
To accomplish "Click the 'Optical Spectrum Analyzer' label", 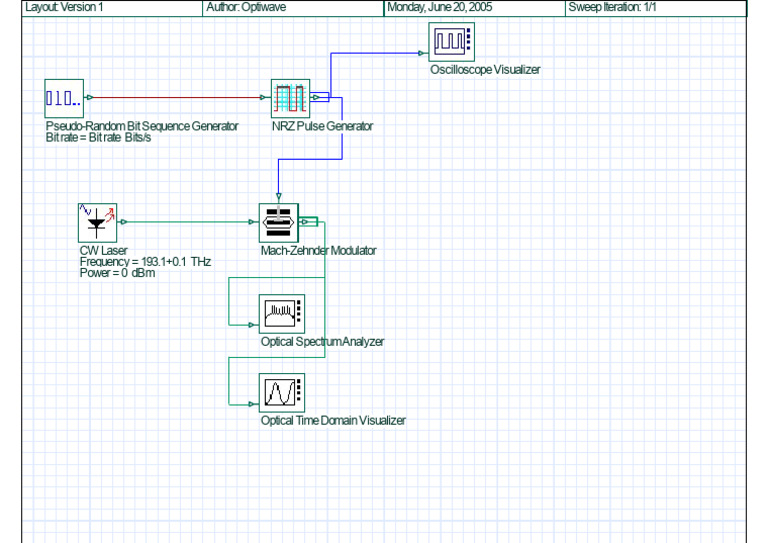I will [x=322, y=341].
